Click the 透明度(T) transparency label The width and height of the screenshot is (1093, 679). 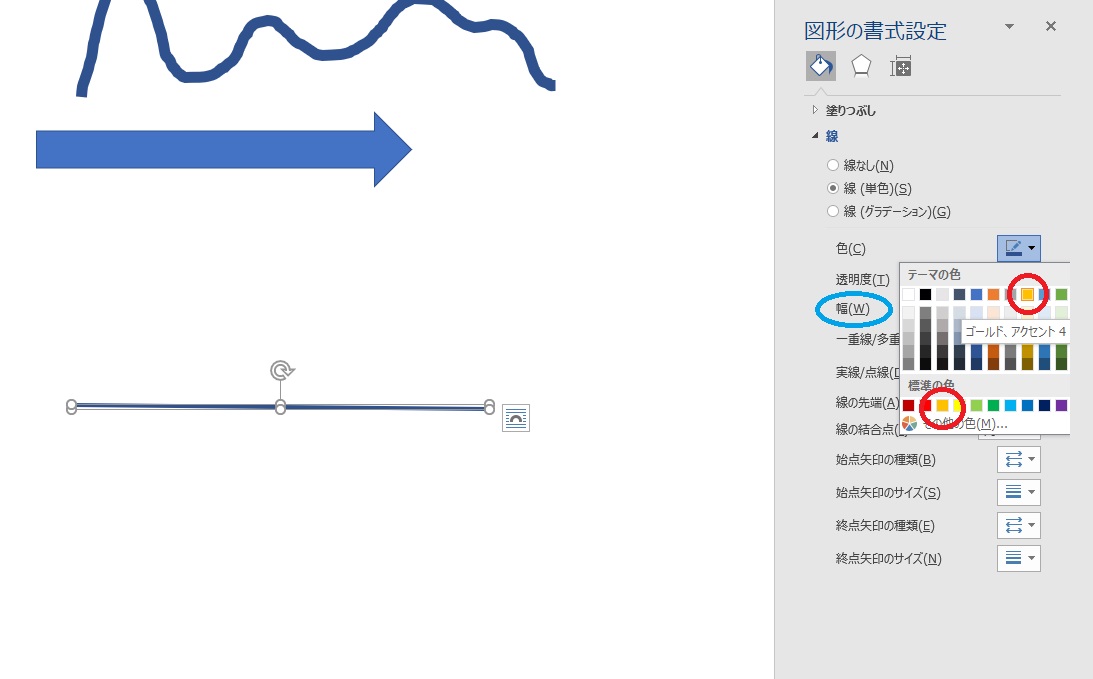(x=862, y=279)
